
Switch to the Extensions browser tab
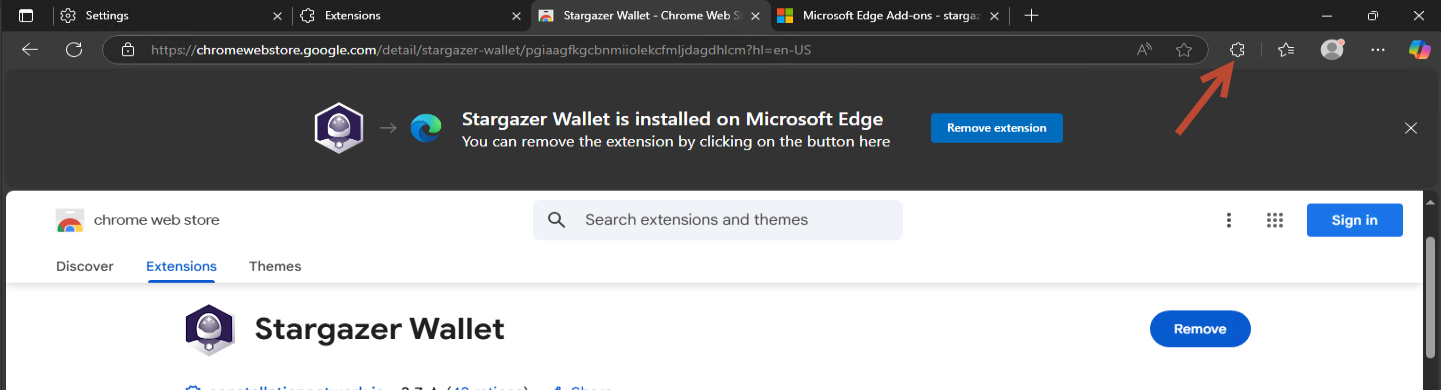[410, 16]
